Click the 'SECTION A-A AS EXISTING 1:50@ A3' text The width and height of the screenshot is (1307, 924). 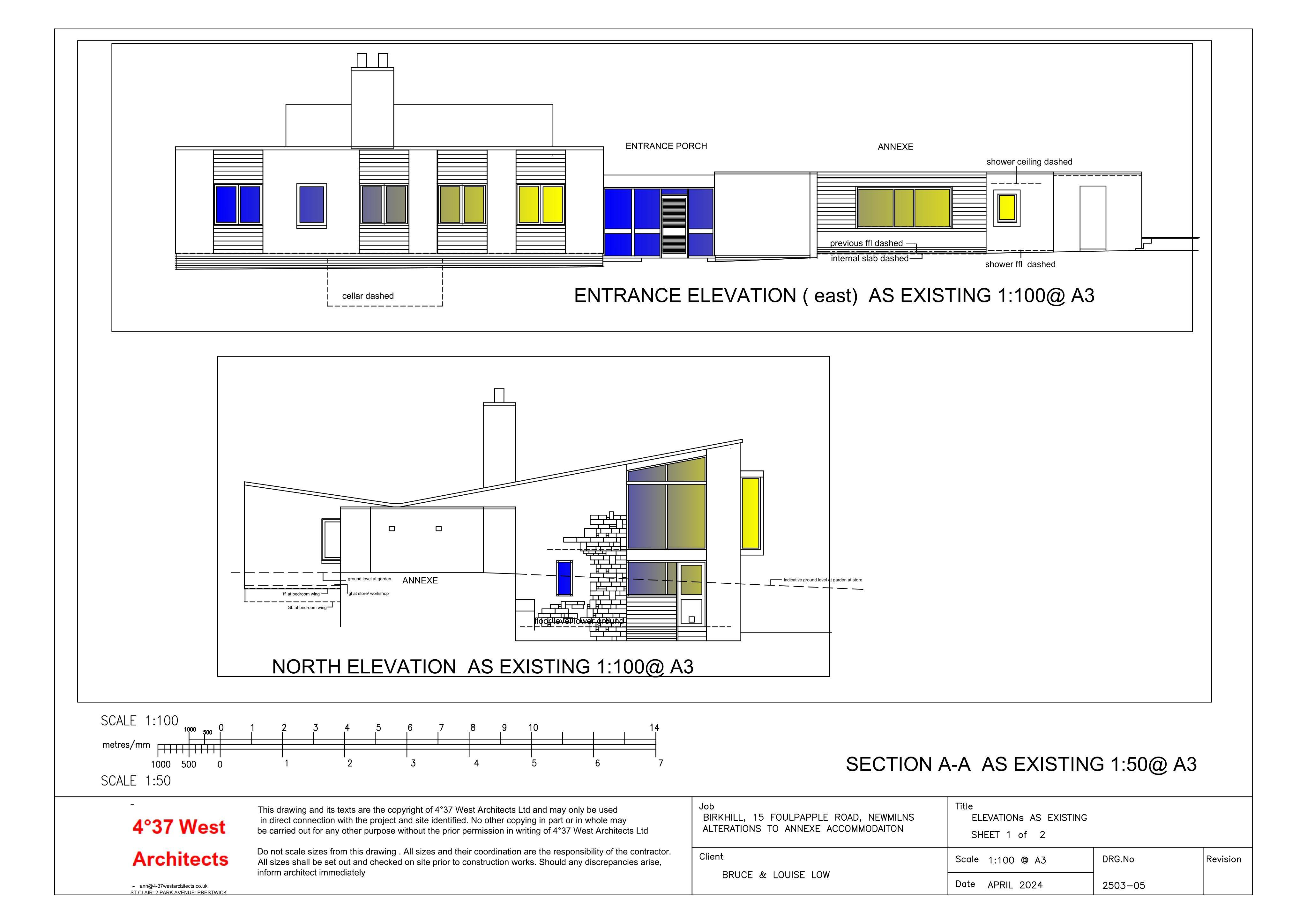(x=1021, y=765)
